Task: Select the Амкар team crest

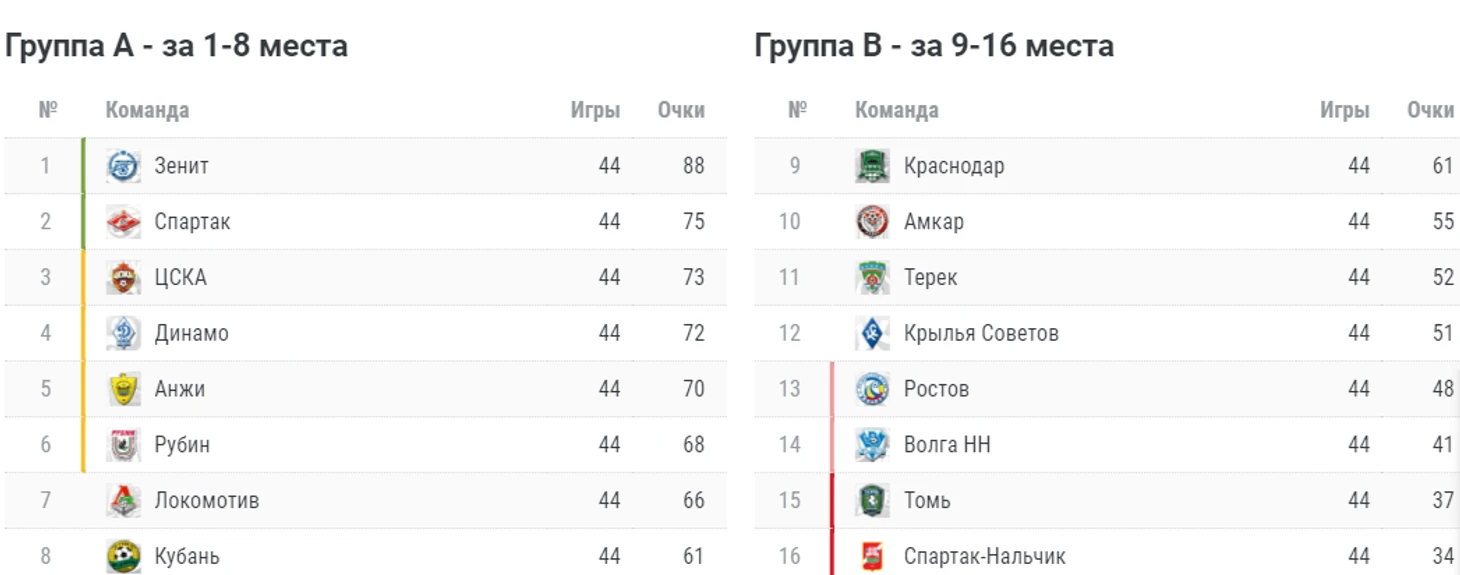Action: click(x=872, y=222)
